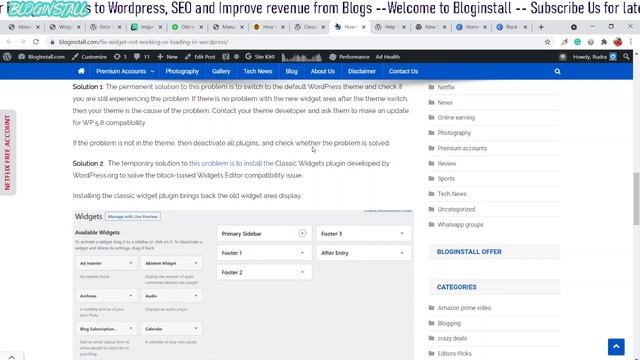Open Sports category in sidebar
Image resolution: width=640 pixels, height=360 pixels.
[x=446, y=178]
